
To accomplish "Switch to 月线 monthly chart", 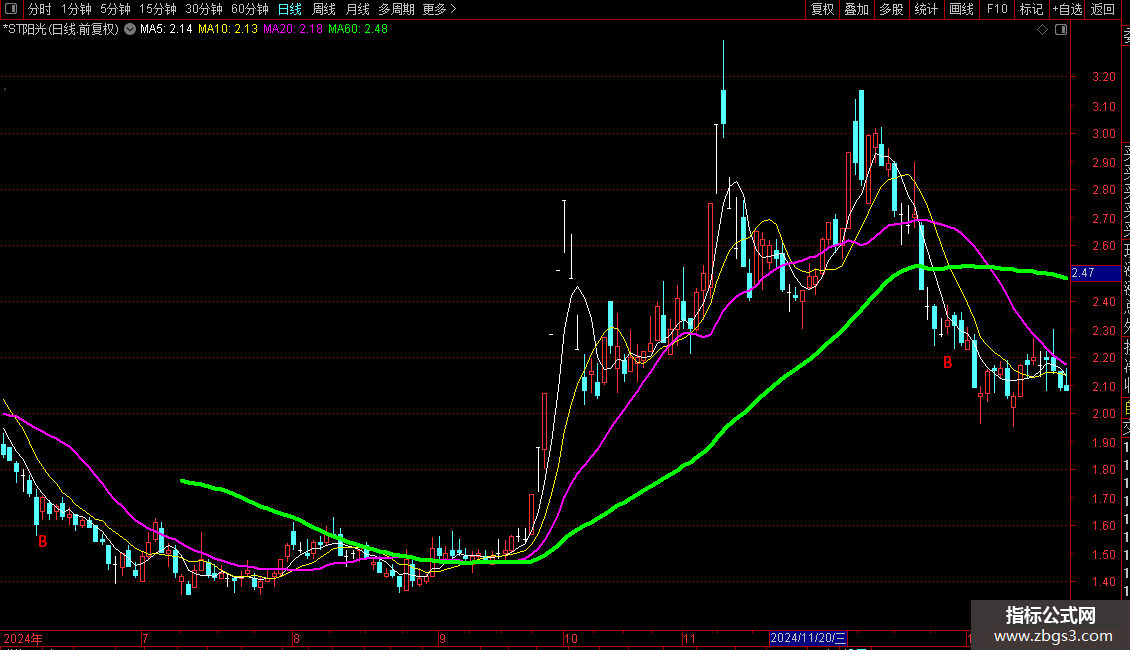I will [x=357, y=9].
